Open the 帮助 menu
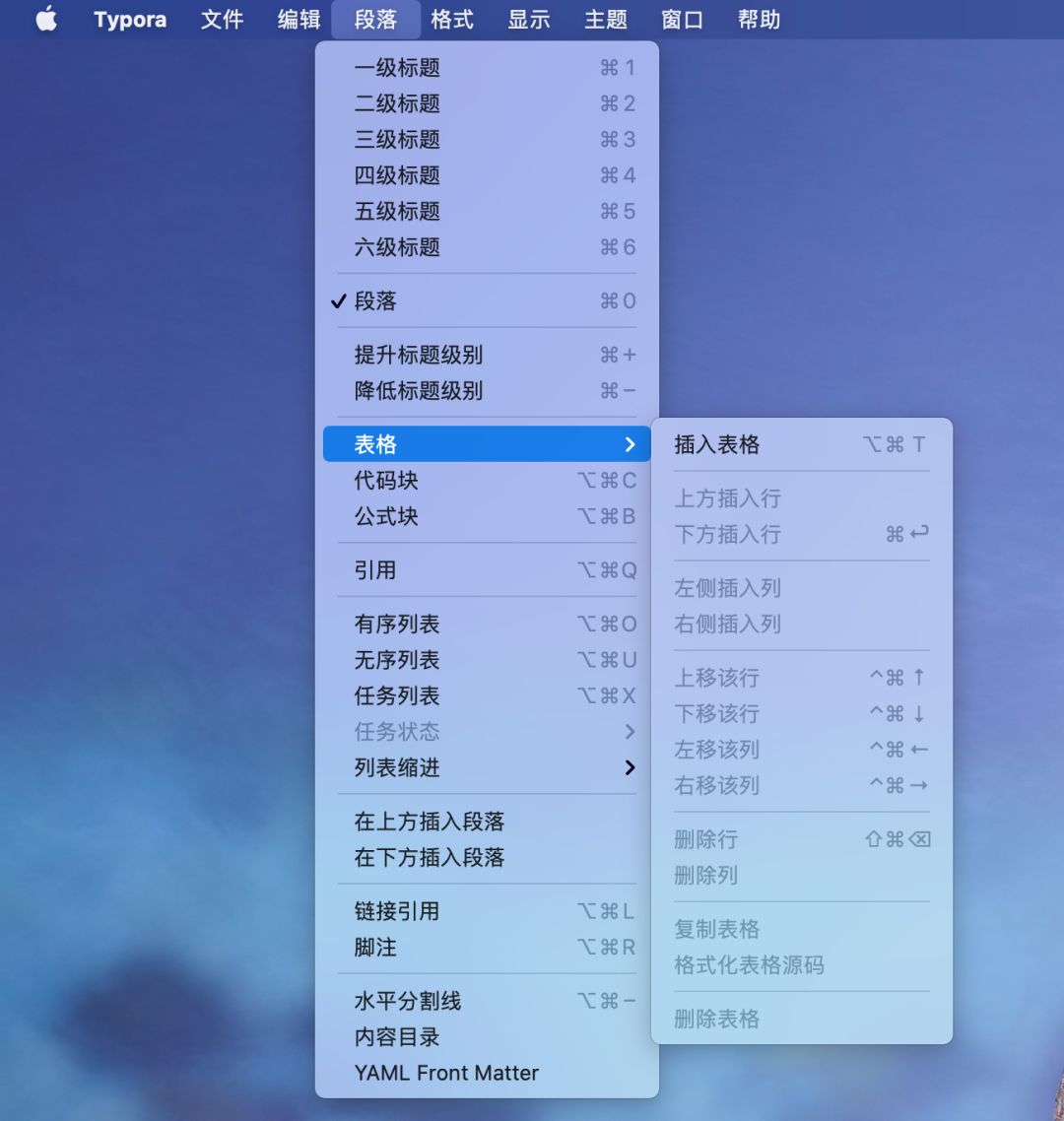The width and height of the screenshot is (1064, 1121). pyautogui.click(x=759, y=20)
